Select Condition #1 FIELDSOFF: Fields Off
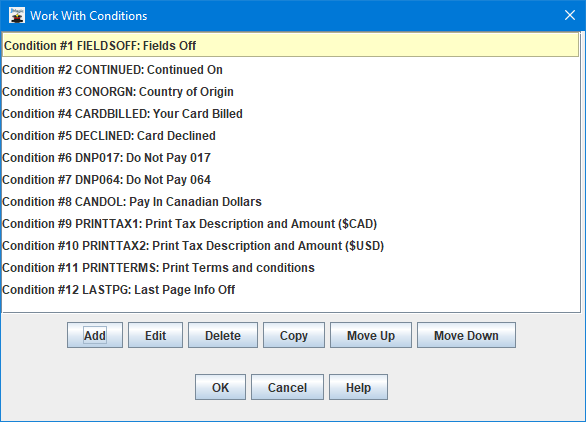The image size is (586, 422). click(290, 46)
